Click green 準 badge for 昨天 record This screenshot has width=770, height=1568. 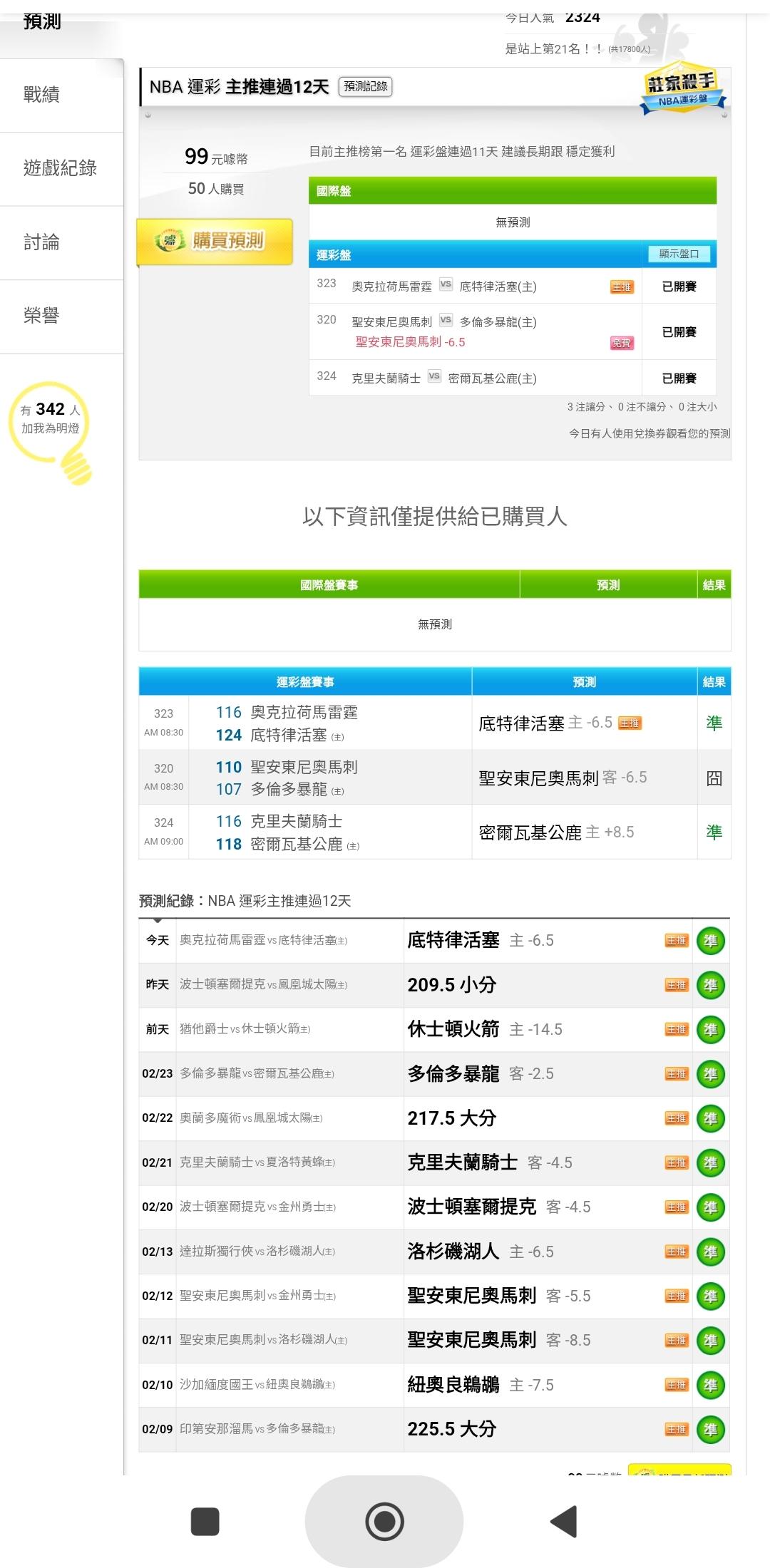pyautogui.click(x=710, y=985)
